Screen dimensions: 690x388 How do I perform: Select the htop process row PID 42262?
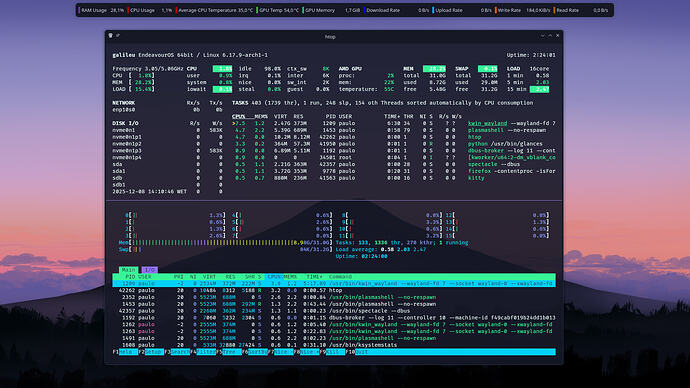[x=334, y=290]
